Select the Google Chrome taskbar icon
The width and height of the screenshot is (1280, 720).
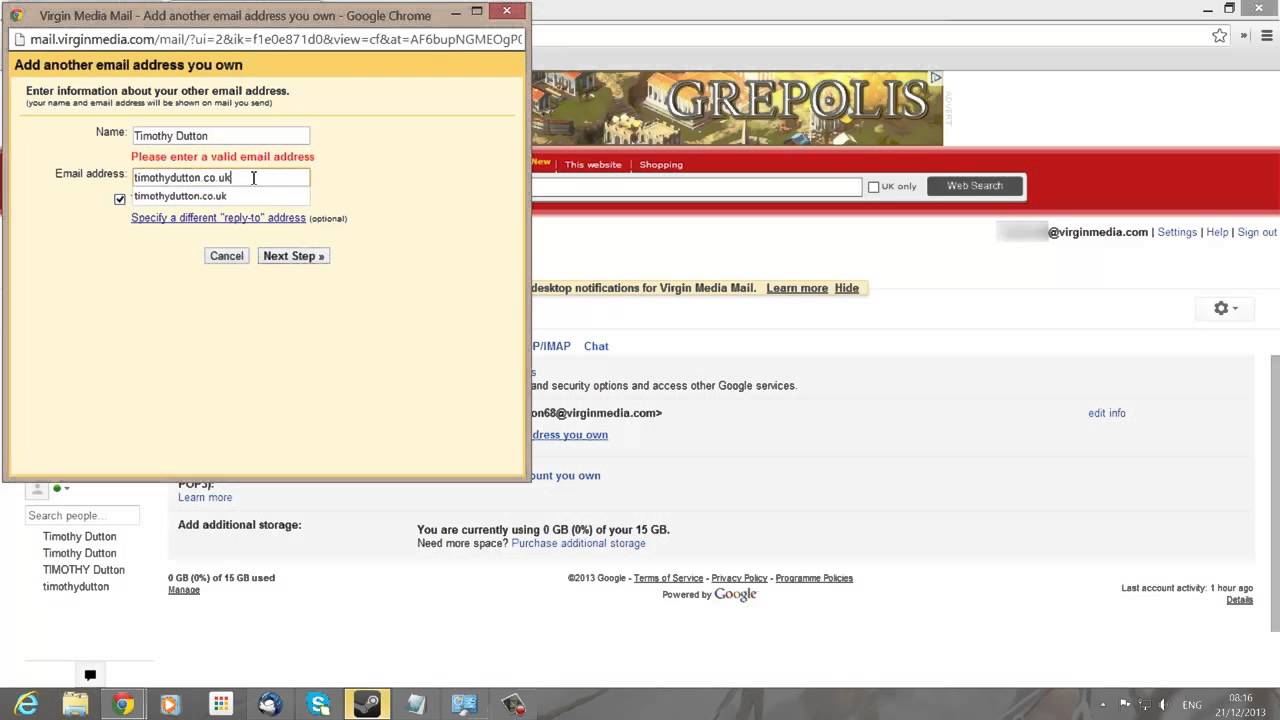coord(123,704)
